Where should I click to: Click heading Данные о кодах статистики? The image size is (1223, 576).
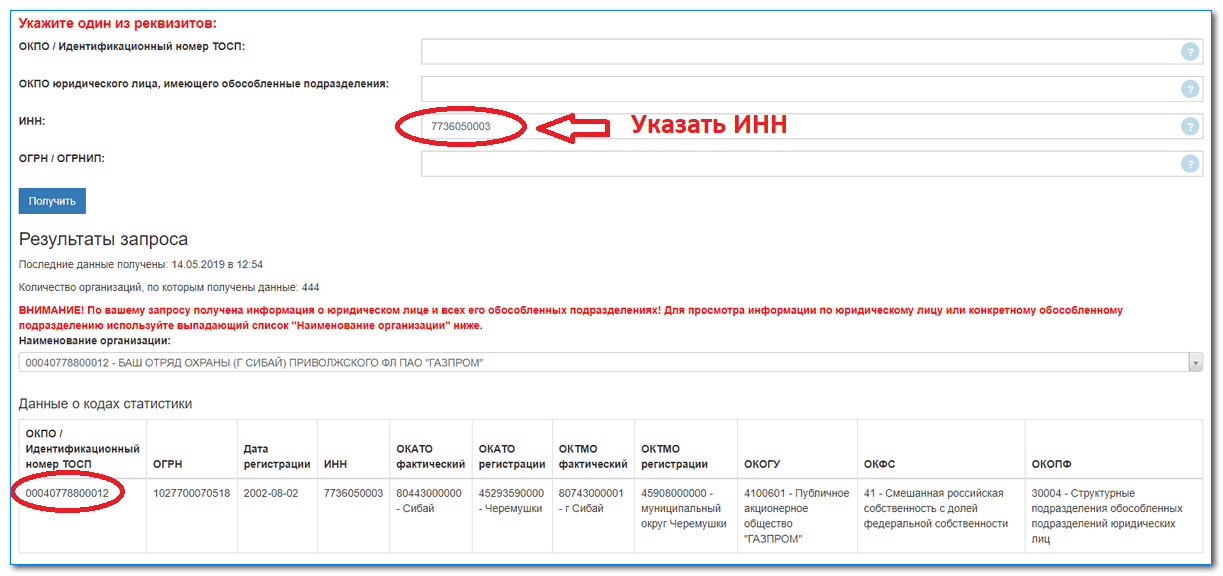click(105, 403)
